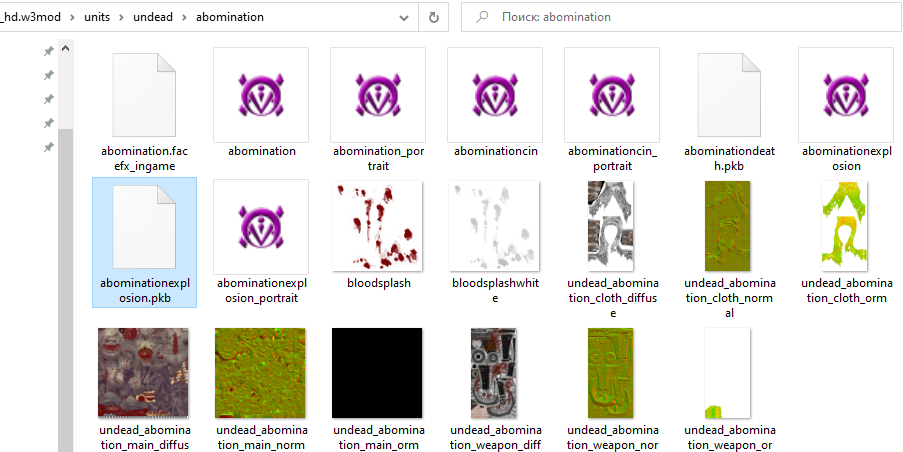Select abomination_portrait file icon
Viewport: 903px width, 452px height.
point(378,95)
